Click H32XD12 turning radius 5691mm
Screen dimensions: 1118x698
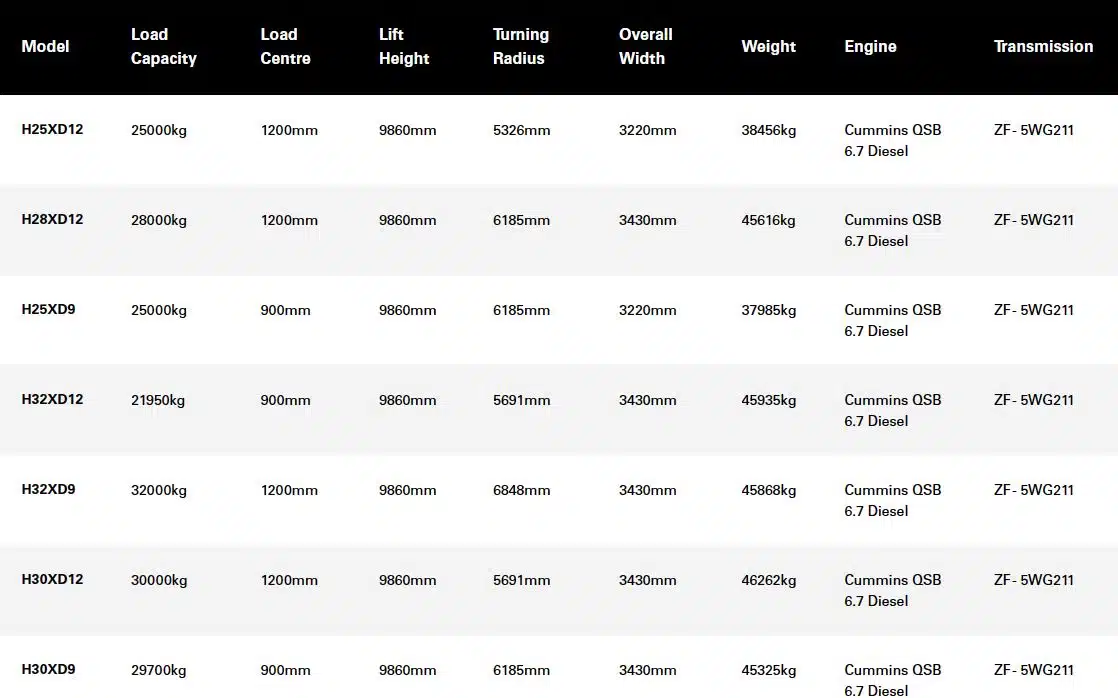[x=521, y=400]
